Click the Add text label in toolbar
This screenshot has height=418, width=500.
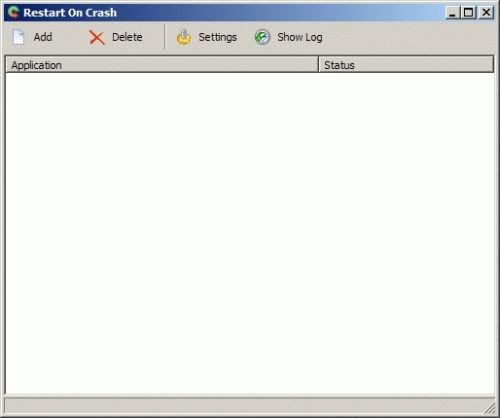(43, 37)
